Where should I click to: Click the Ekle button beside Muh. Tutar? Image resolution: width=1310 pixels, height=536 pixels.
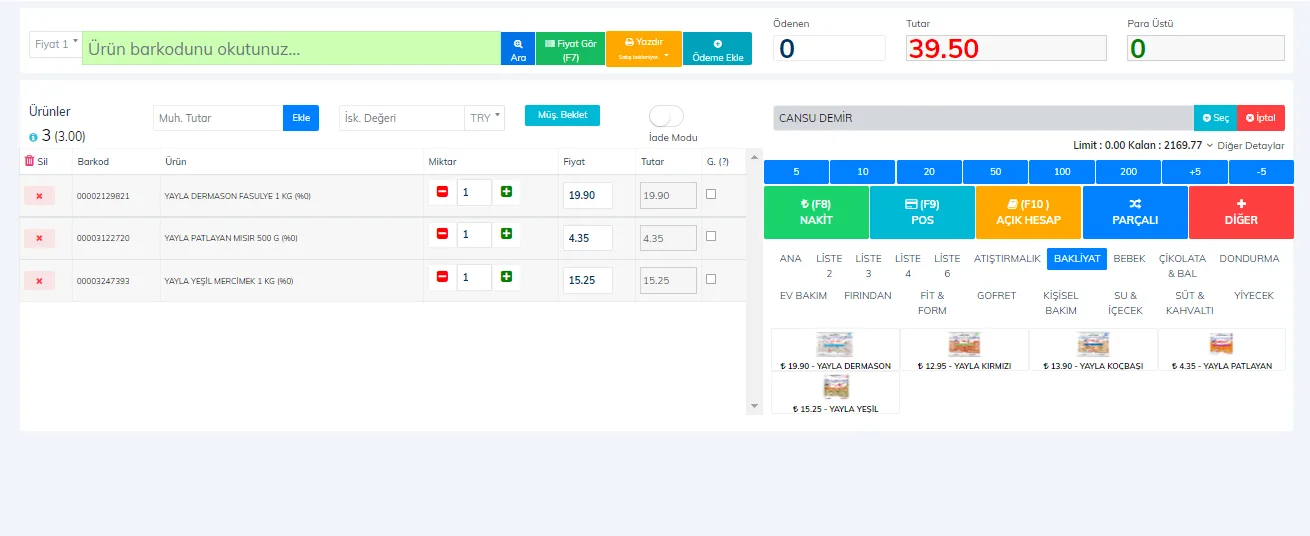point(301,118)
